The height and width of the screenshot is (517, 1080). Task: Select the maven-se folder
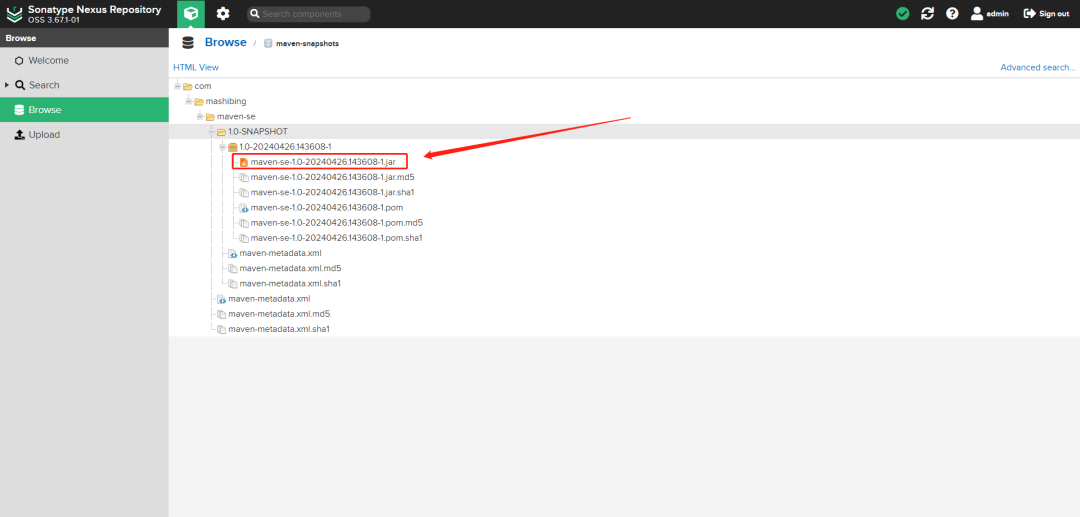click(x=236, y=116)
